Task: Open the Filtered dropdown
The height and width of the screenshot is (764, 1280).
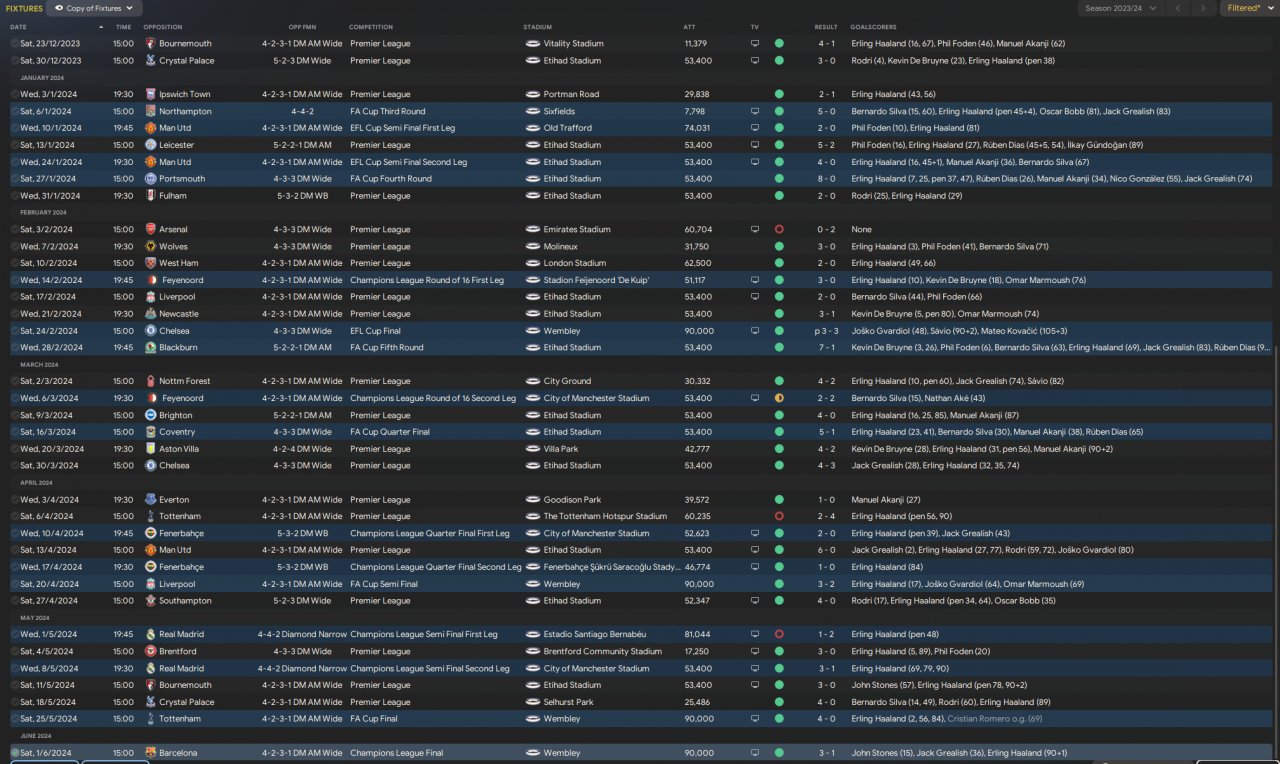Action: pyautogui.click(x=1249, y=8)
